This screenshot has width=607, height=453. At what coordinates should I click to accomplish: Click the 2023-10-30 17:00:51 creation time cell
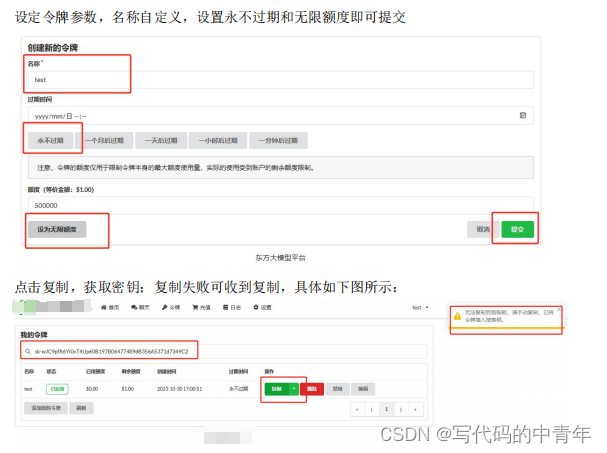(x=179, y=389)
